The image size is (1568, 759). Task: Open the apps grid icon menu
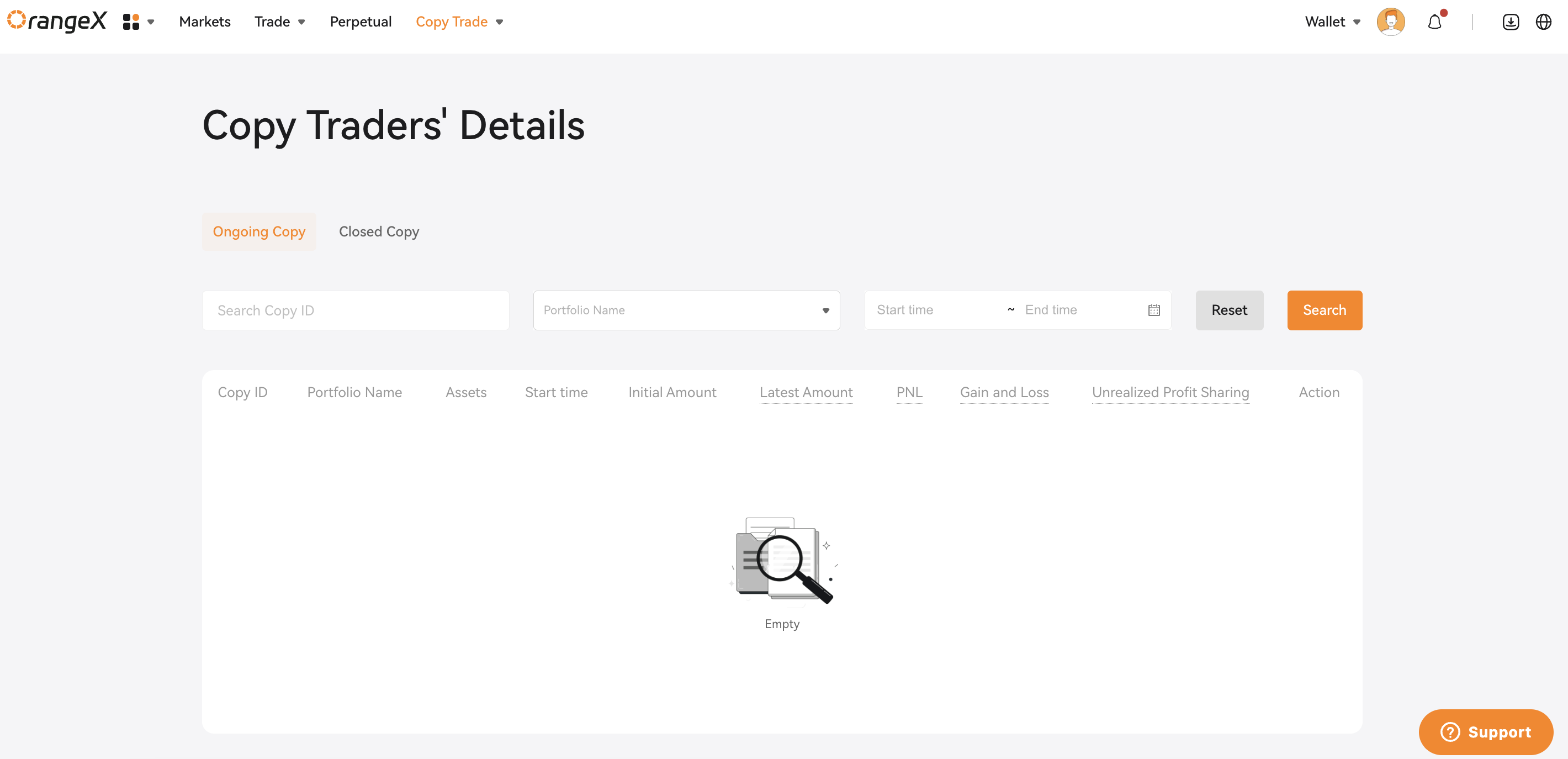pos(131,22)
